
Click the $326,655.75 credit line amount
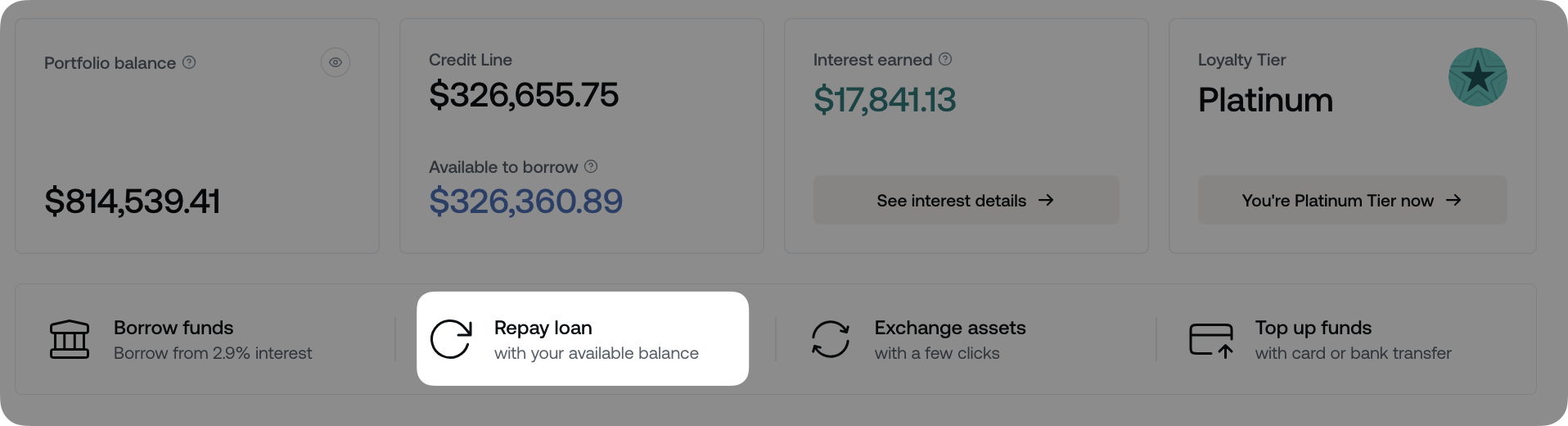pyautogui.click(x=524, y=95)
